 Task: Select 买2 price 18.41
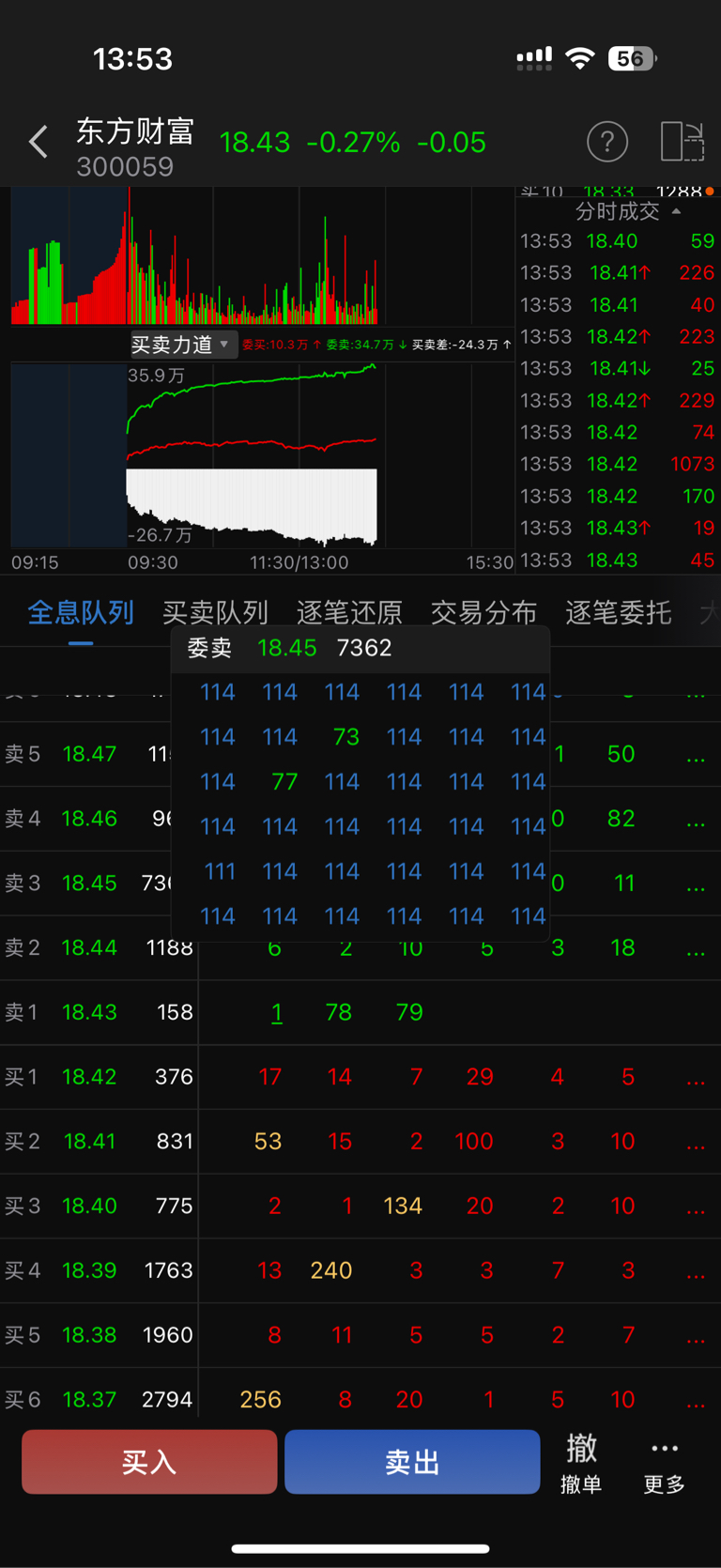point(89,1142)
